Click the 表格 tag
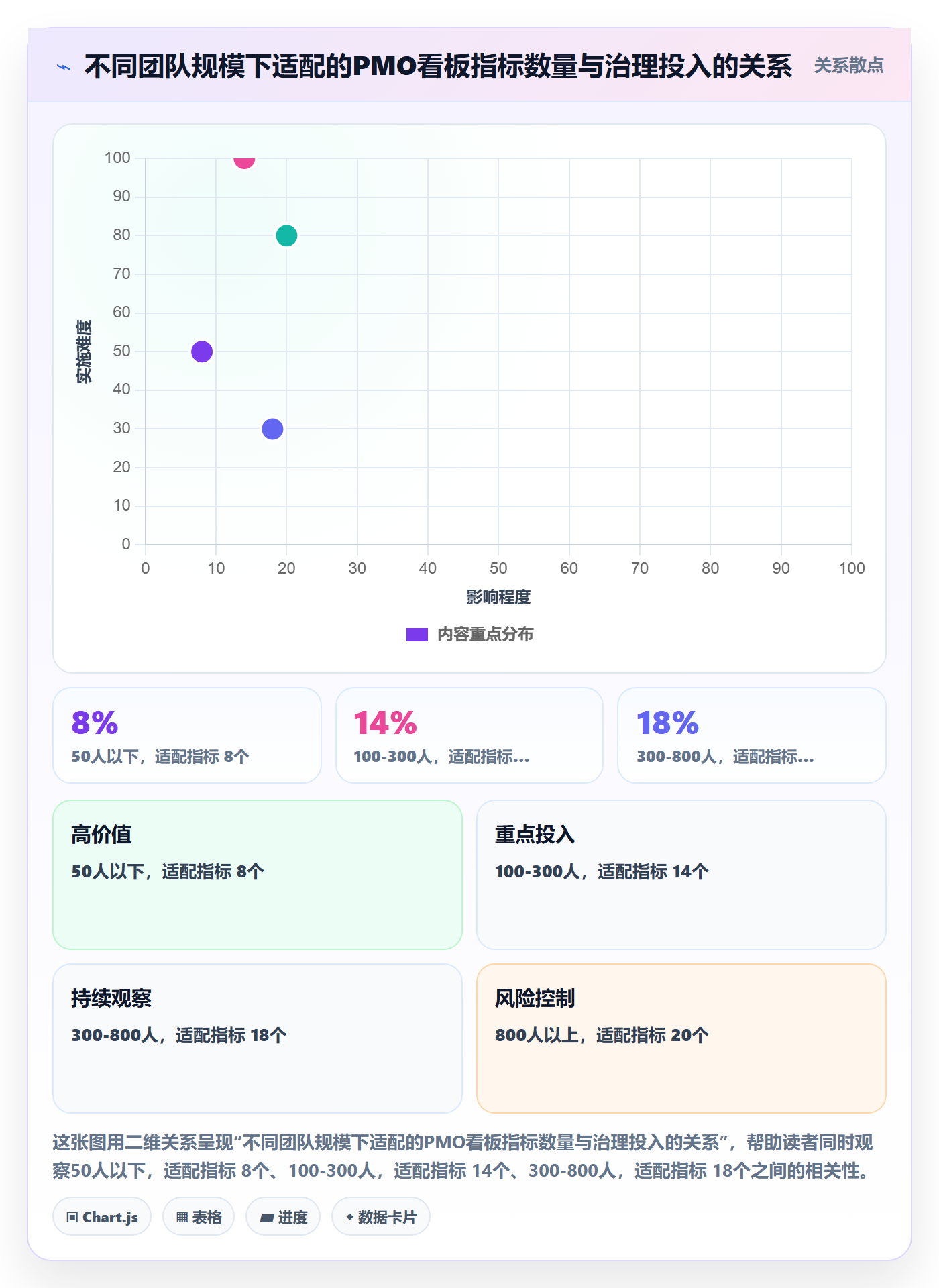This screenshot has width=939, height=1288. tap(199, 1217)
